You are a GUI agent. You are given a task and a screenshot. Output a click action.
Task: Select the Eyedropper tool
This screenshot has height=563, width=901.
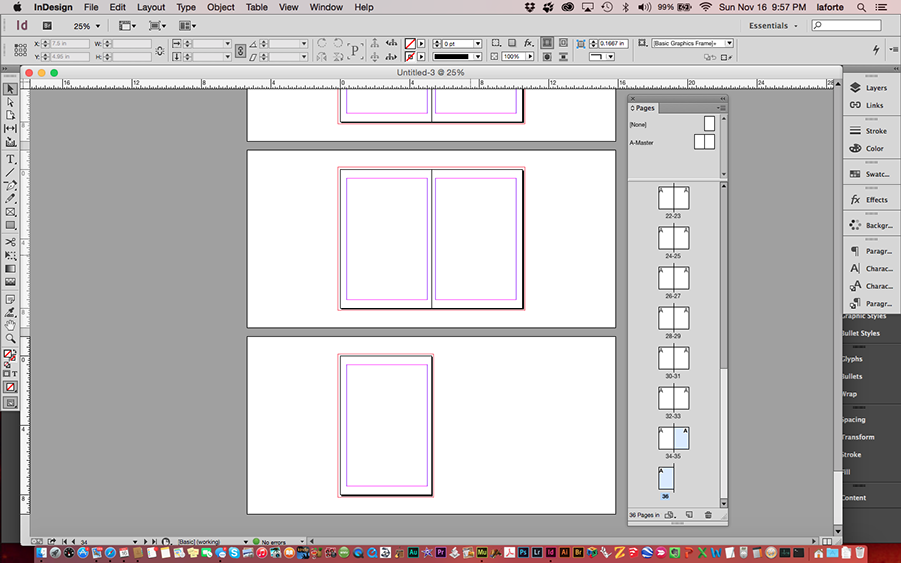coord(10,313)
